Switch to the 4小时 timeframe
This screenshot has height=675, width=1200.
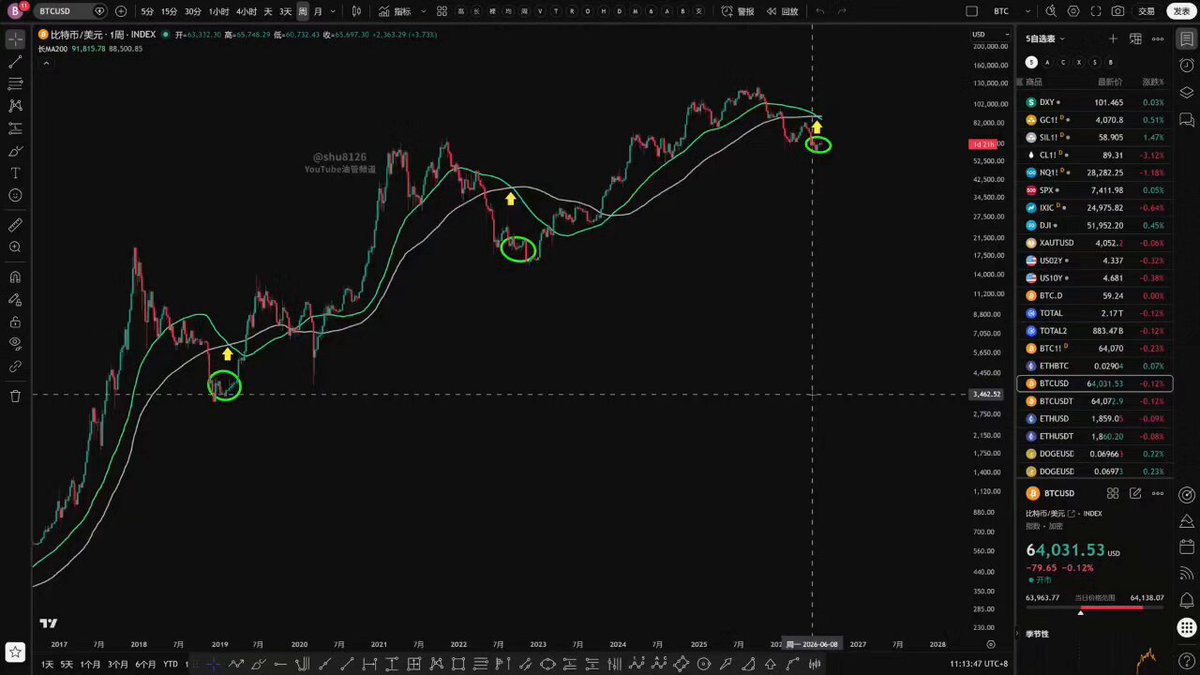tap(245, 11)
